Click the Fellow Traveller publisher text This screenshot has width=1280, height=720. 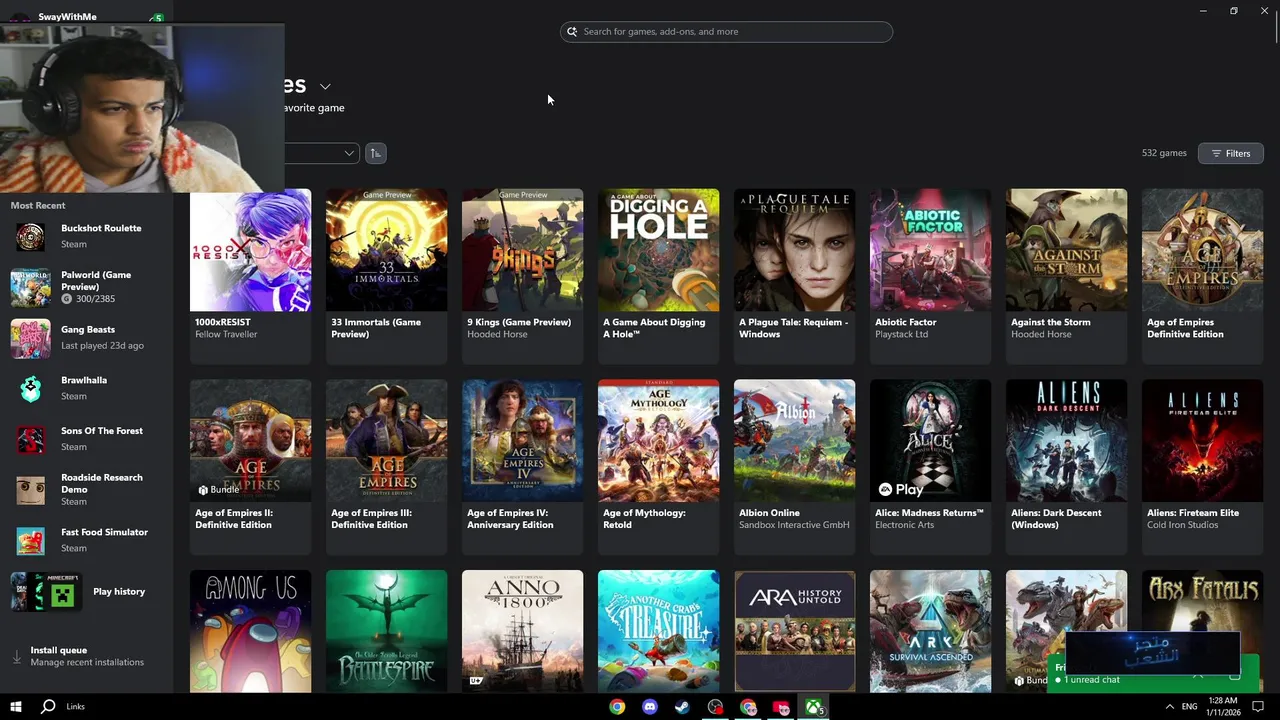226,334
